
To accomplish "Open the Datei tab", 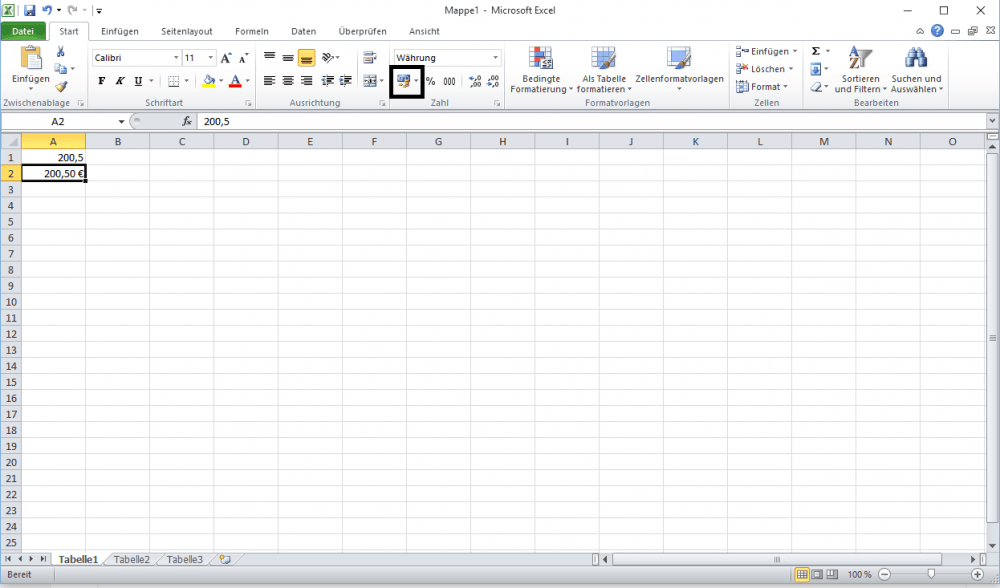I will pyautogui.click(x=23, y=31).
